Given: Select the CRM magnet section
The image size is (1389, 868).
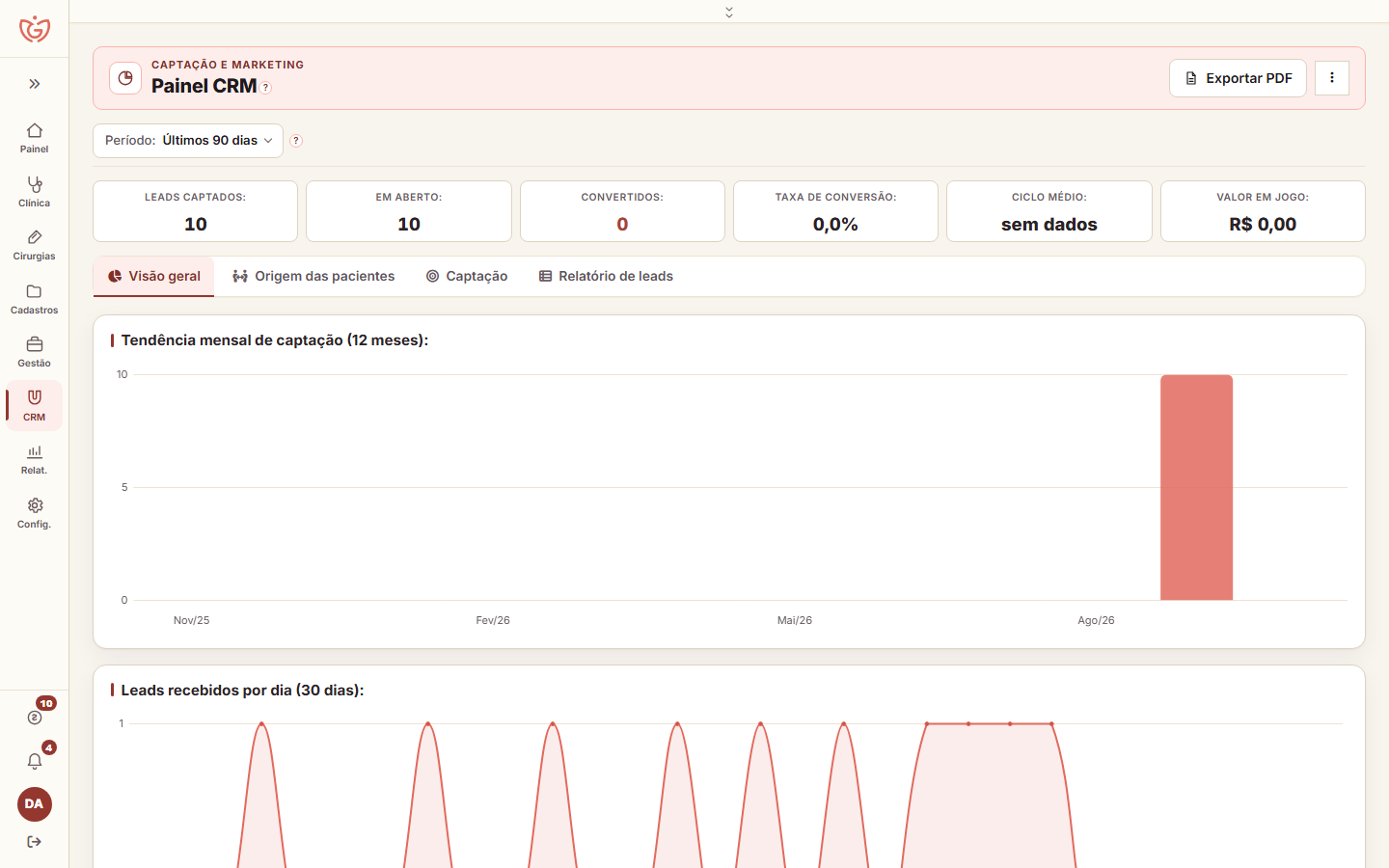Looking at the screenshot, I should point(35,406).
